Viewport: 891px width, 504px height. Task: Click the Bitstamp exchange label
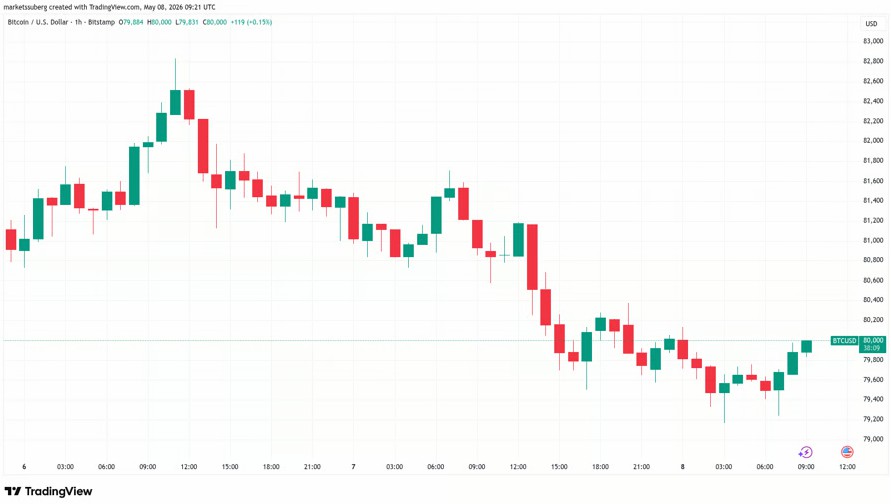click(102, 22)
